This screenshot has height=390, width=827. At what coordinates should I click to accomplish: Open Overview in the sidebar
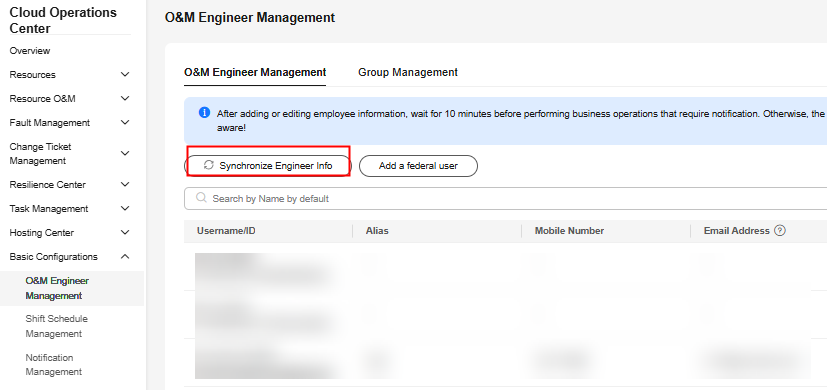click(30, 51)
